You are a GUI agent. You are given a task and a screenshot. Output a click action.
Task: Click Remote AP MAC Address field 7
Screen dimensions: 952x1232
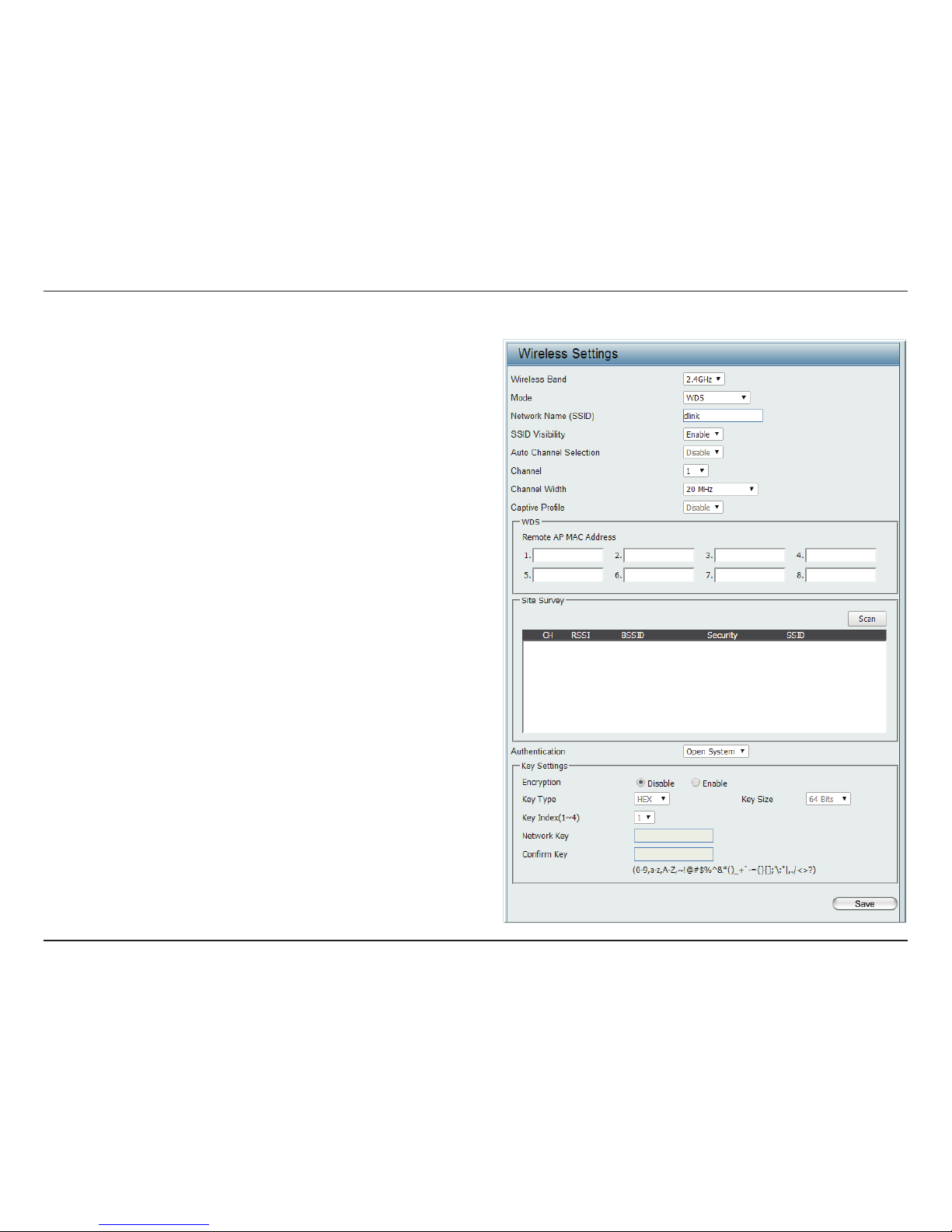[x=750, y=575]
